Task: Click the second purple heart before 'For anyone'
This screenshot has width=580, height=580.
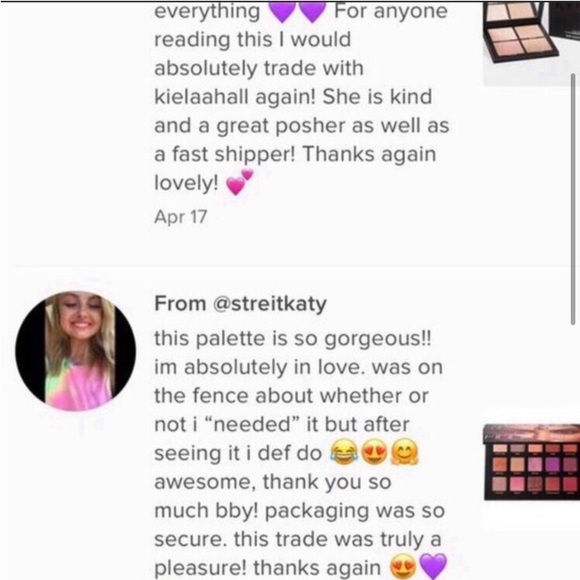Action: click(312, 11)
